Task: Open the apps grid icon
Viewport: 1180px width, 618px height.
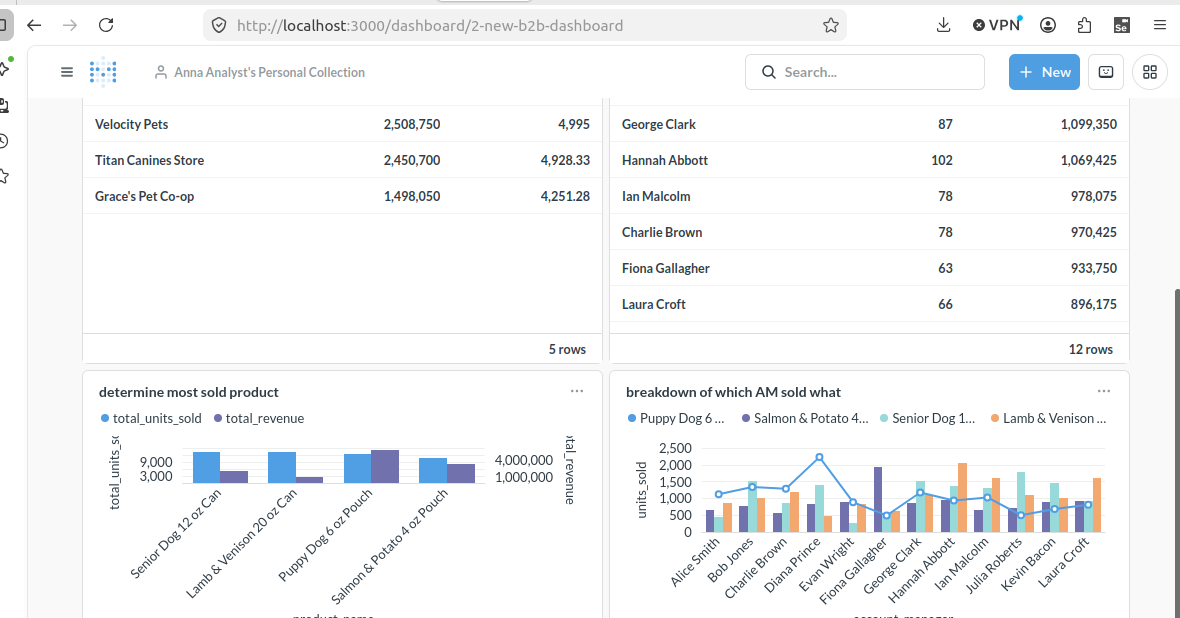Action: pyautogui.click(x=1150, y=72)
